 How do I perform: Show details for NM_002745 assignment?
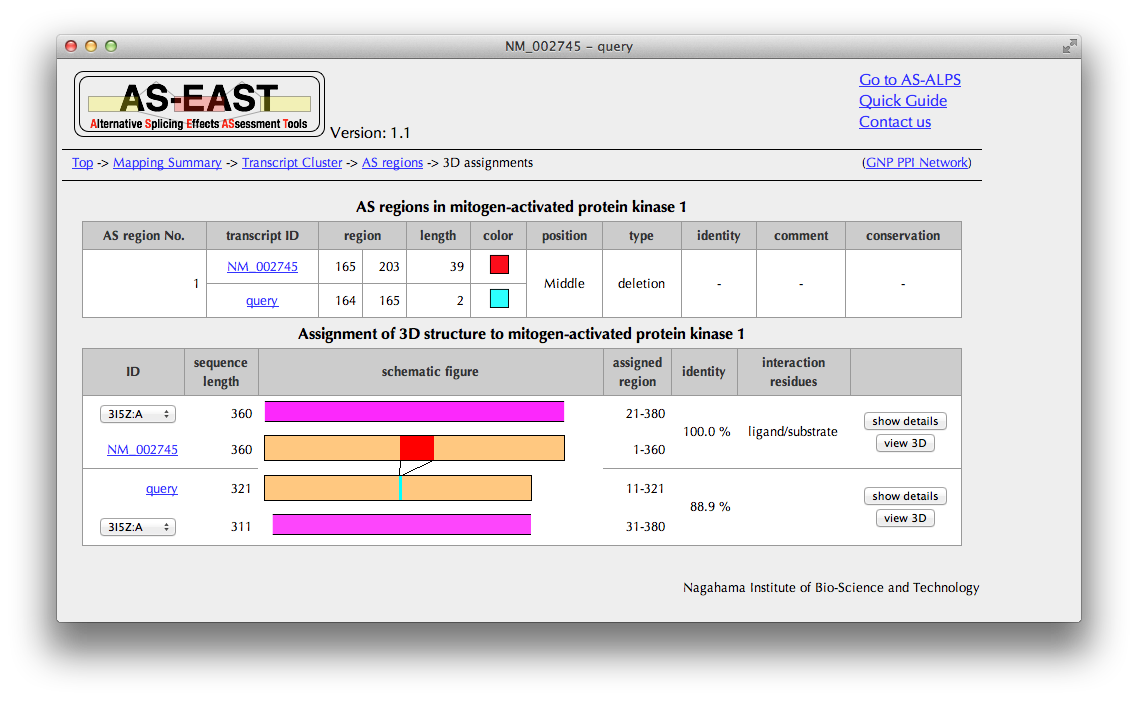[x=904, y=421]
